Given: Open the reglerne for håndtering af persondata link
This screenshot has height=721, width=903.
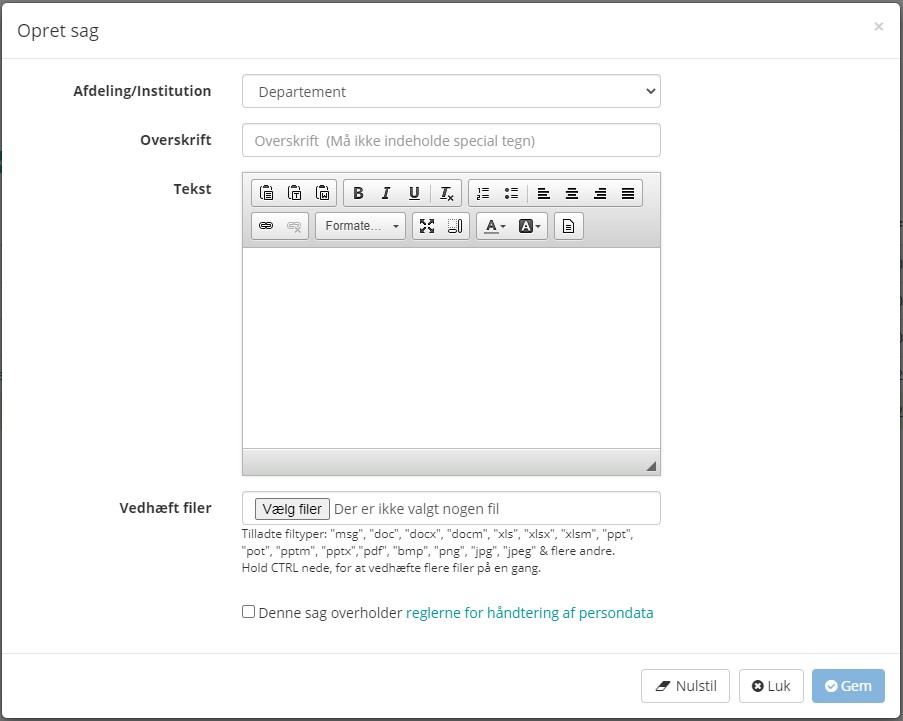Looking at the screenshot, I should [x=529, y=613].
